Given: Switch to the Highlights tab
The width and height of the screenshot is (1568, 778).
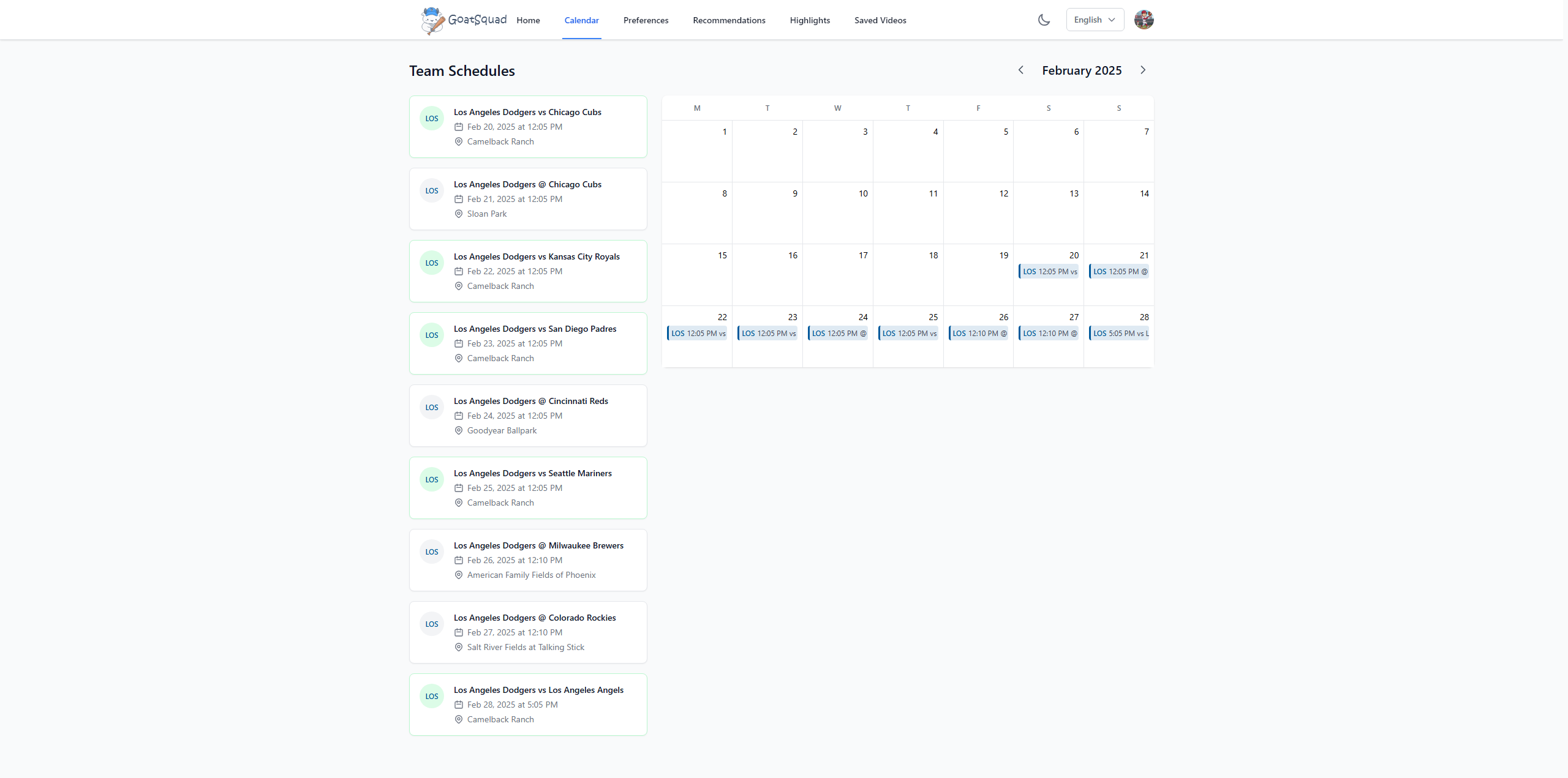Looking at the screenshot, I should tap(810, 20).
